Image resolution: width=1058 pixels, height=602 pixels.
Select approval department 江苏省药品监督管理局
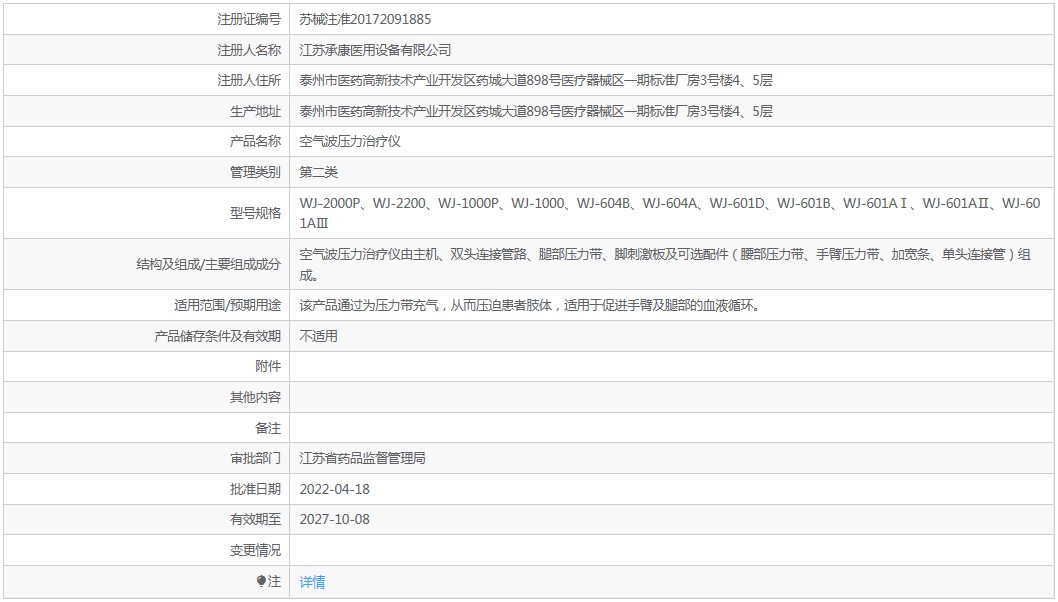point(362,458)
